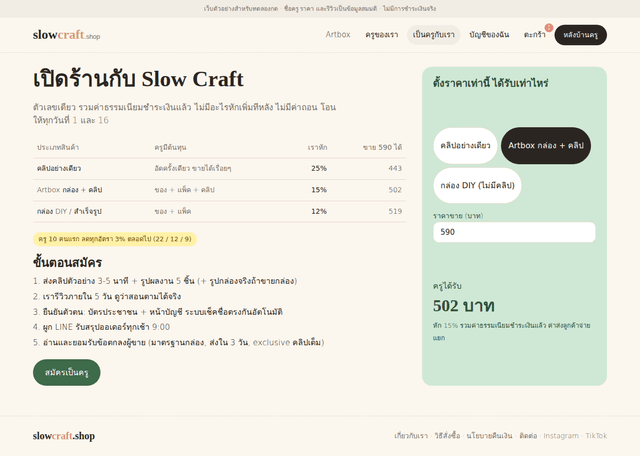The image size is (640, 456).
Task: Open Instagram footer link
Action: click(x=561, y=436)
